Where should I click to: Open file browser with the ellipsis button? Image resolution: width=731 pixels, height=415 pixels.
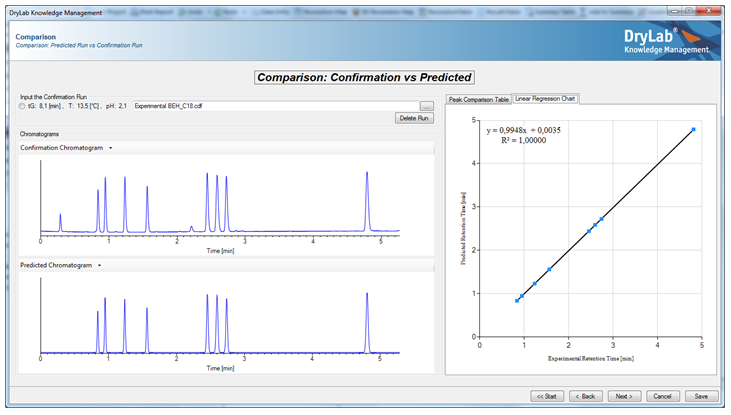(x=427, y=105)
